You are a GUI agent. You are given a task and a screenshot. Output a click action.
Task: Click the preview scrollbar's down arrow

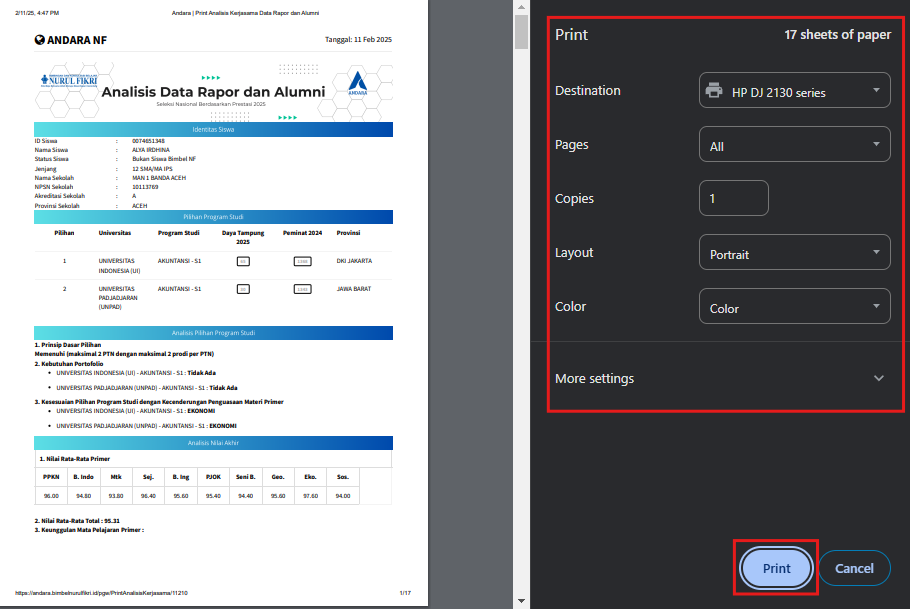click(x=520, y=601)
